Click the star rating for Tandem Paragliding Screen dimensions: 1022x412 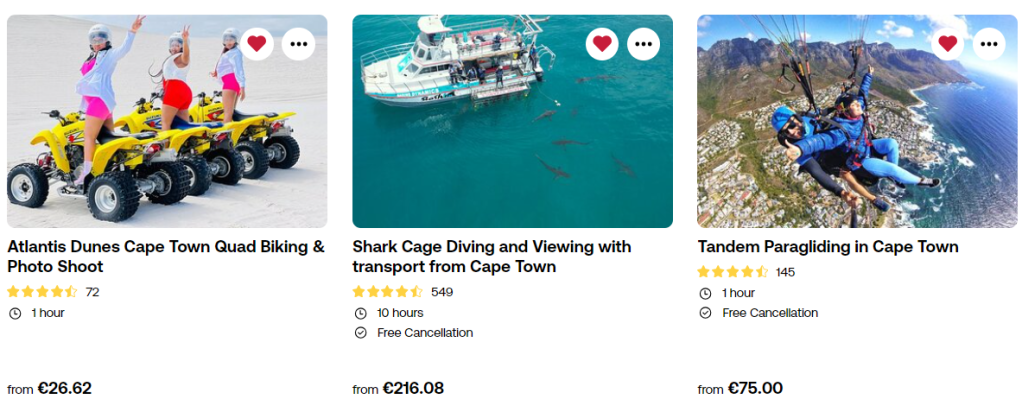point(732,272)
